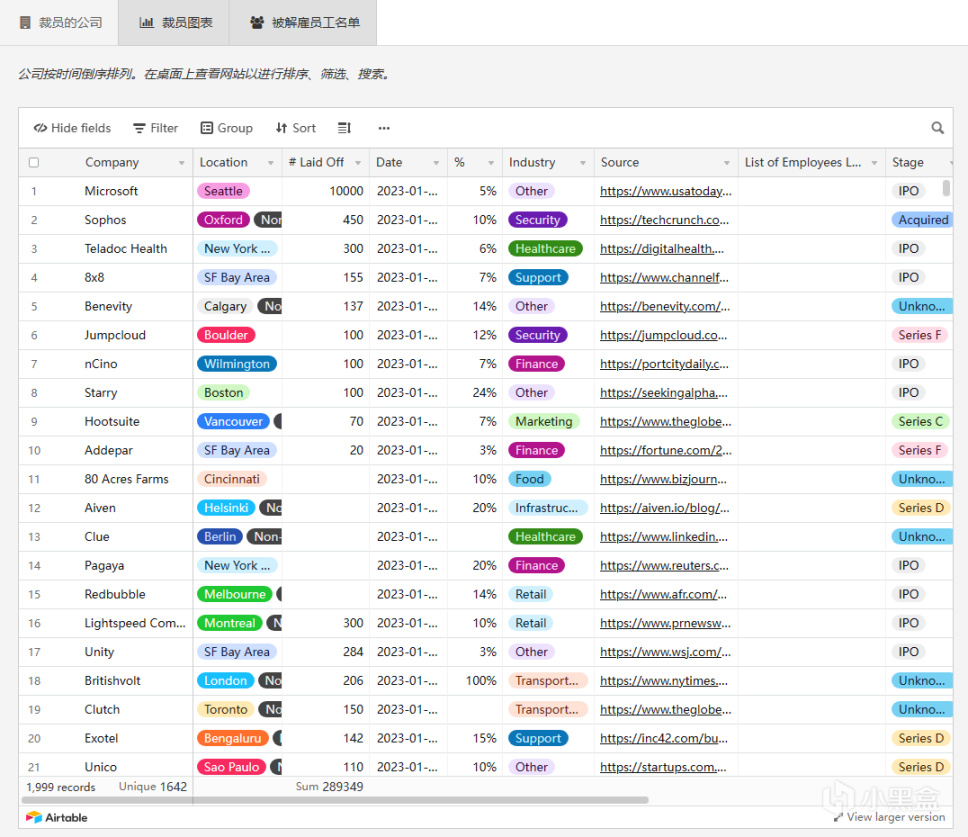Click Hide fields in toolbar
Viewport: 968px width, 837px height.
(x=72, y=128)
